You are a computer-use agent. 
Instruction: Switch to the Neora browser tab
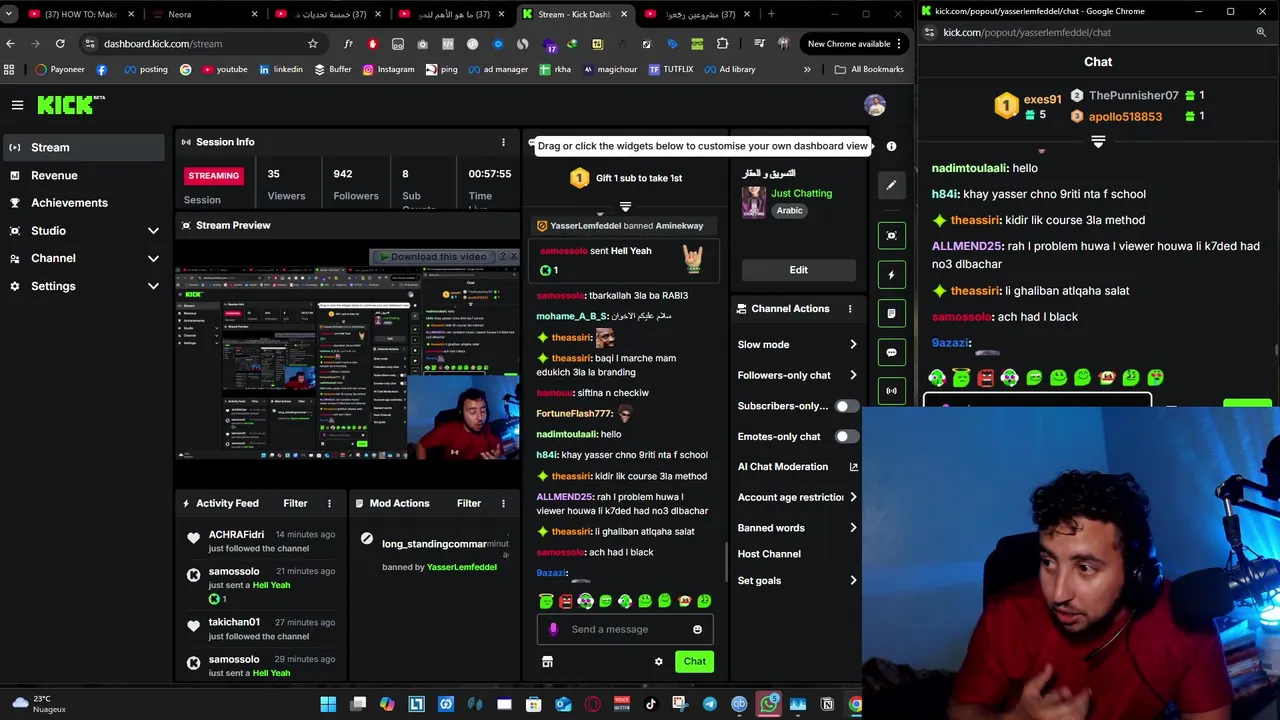click(204, 14)
